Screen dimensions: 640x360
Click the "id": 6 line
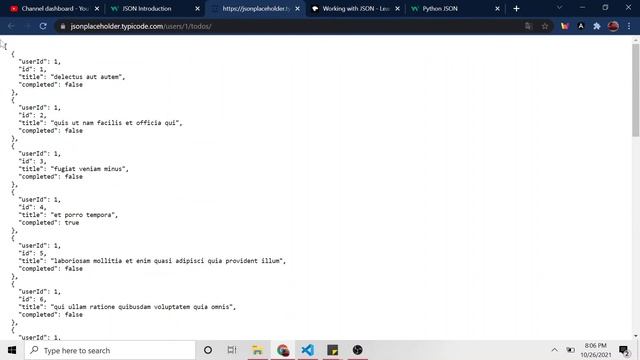click(x=33, y=299)
